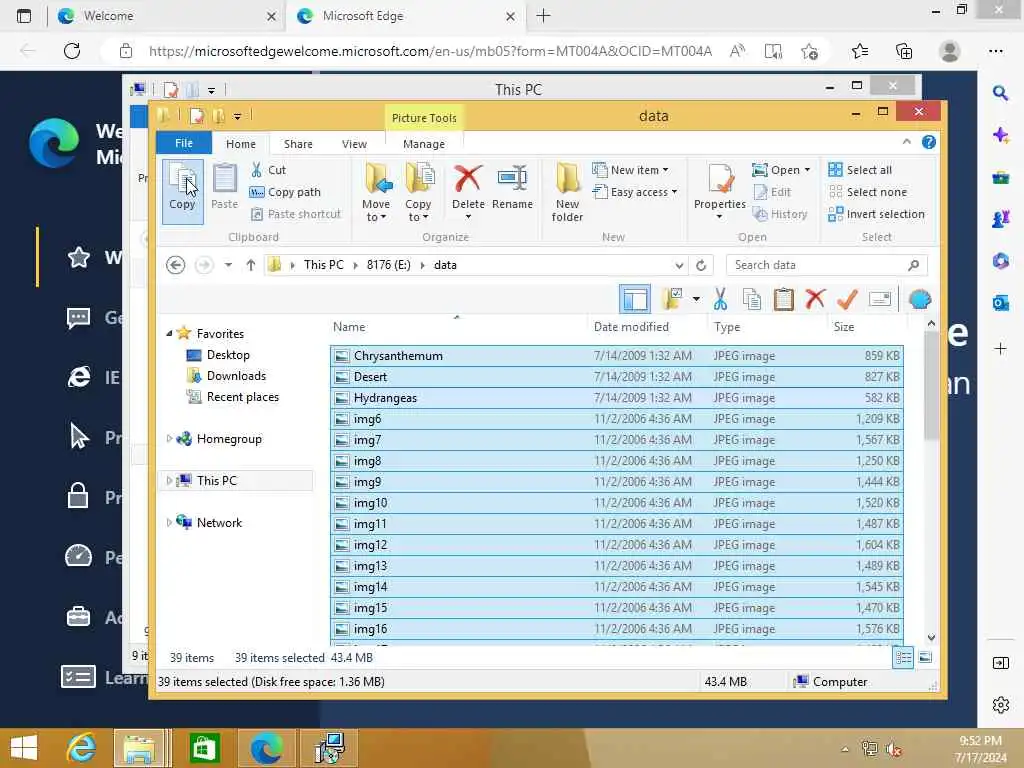Go back with the Explorer back arrow

click(x=175, y=265)
